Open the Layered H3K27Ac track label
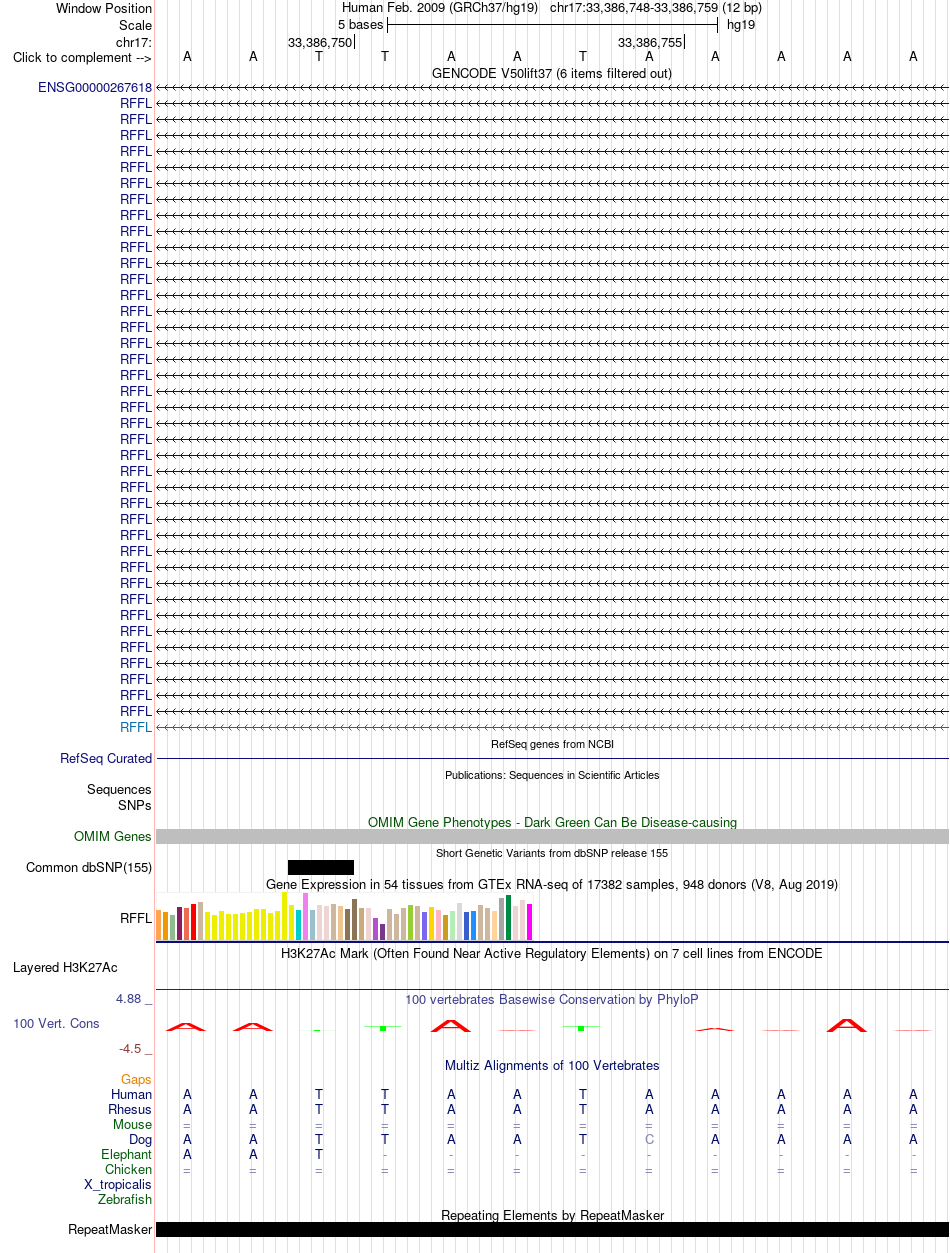The height and width of the screenshot is (1253, 950). tap(65, 967)
